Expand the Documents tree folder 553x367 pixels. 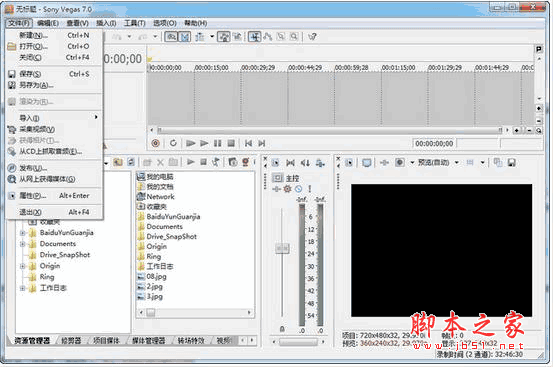[23, 244]
